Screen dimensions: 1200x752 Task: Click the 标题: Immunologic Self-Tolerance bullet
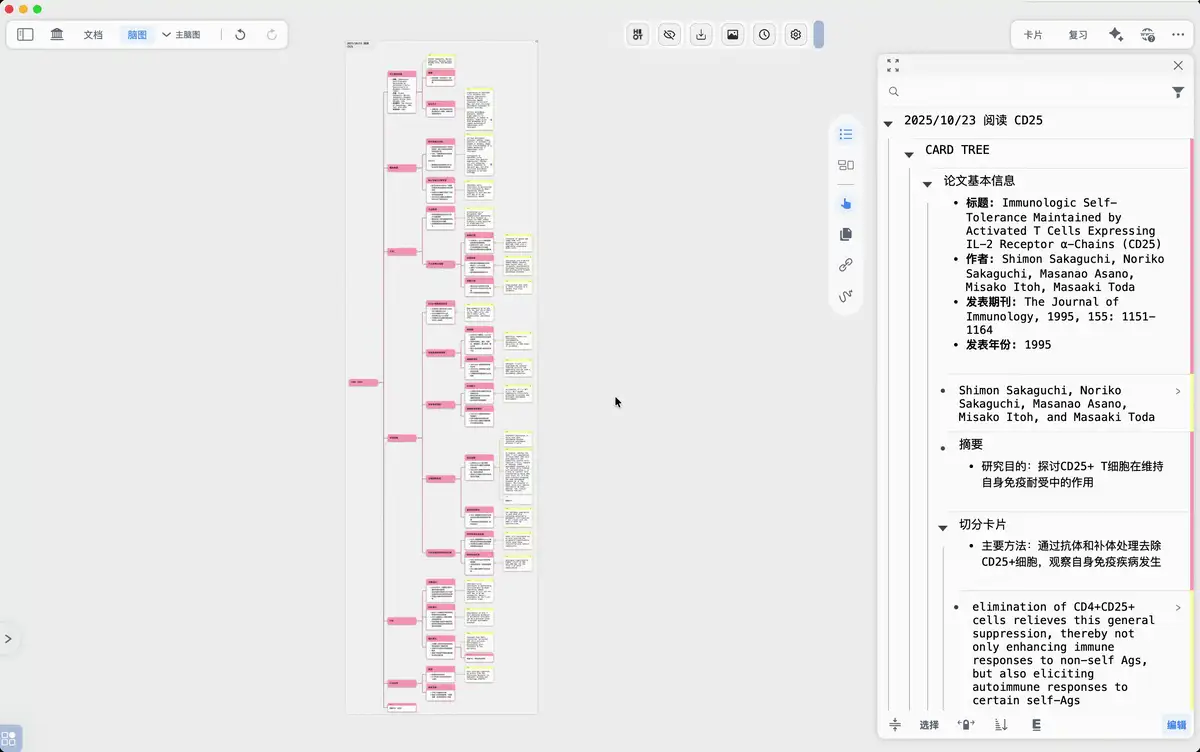1063,223
